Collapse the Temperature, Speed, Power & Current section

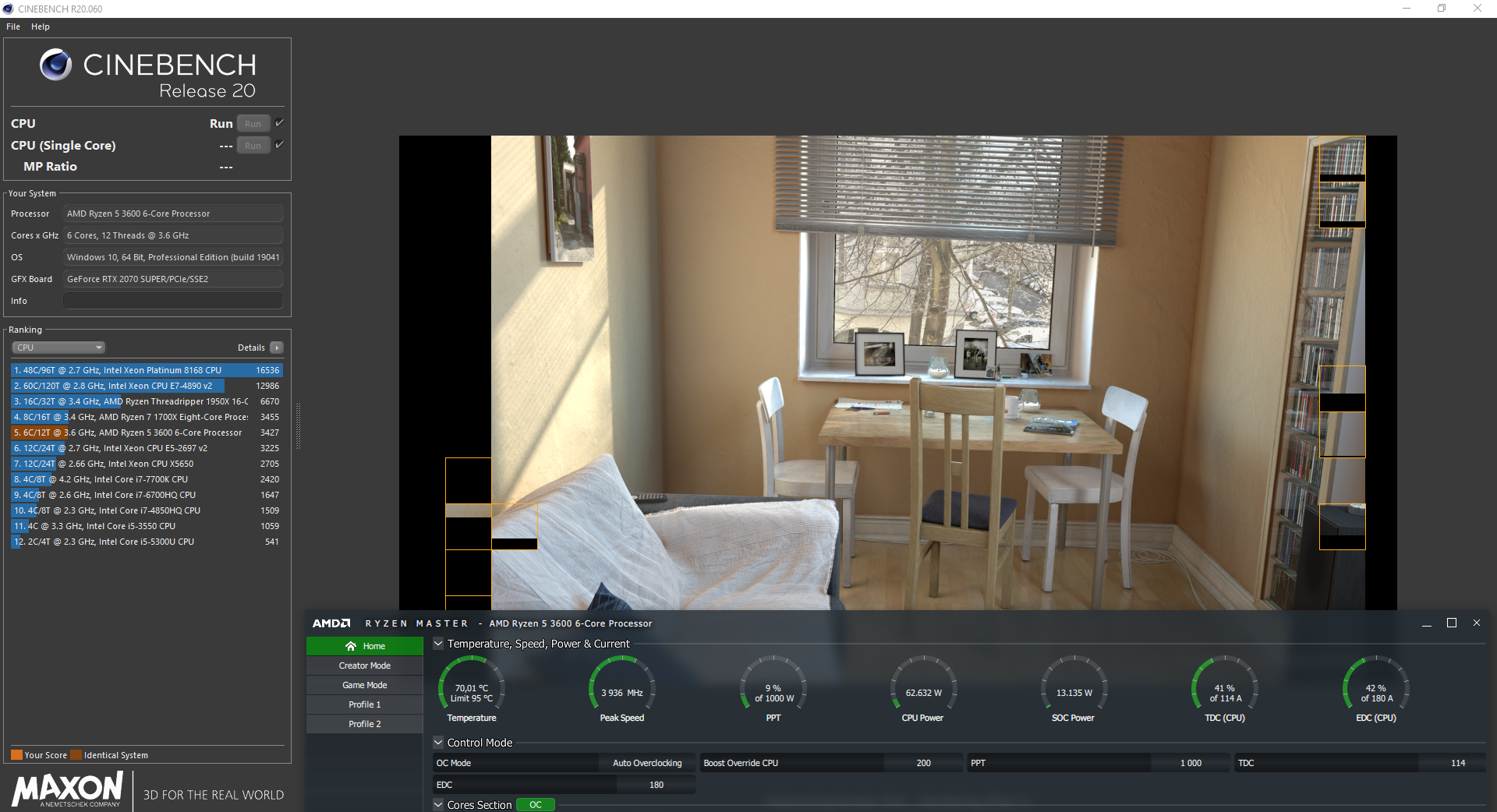pos(438,644)
